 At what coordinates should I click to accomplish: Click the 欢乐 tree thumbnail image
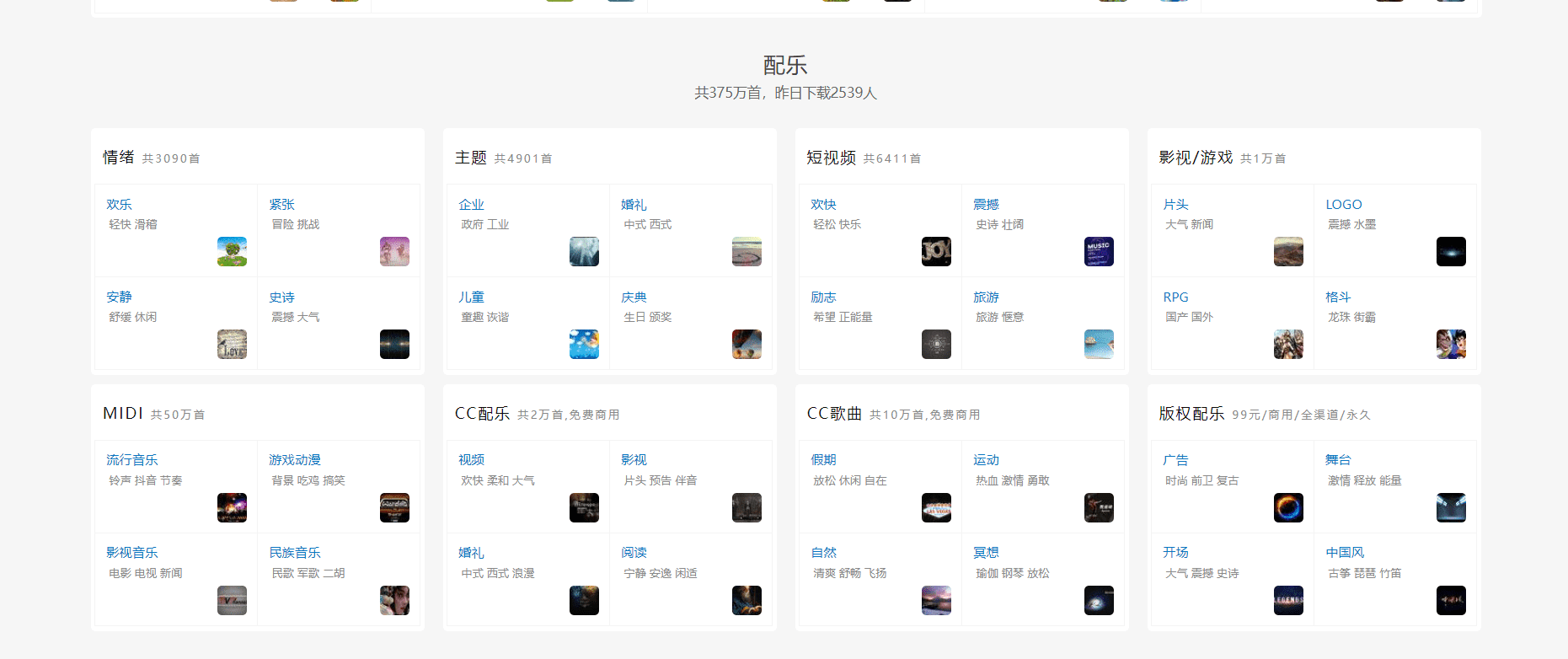click(x=232, y=251)
